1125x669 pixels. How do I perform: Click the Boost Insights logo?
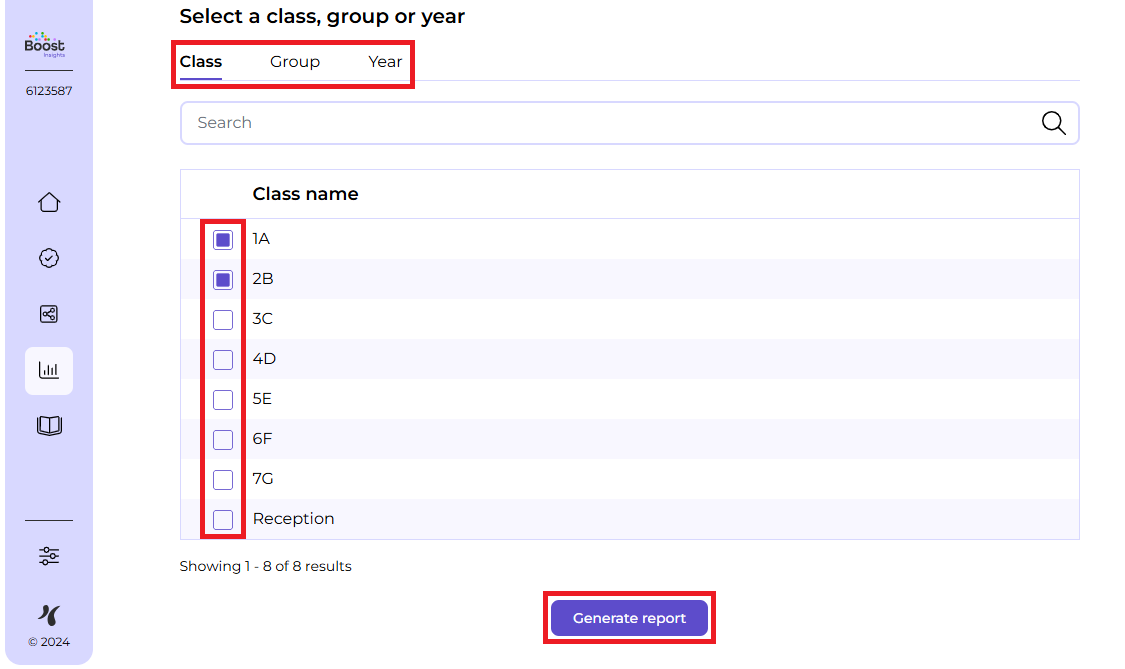(x=45, y=45)
